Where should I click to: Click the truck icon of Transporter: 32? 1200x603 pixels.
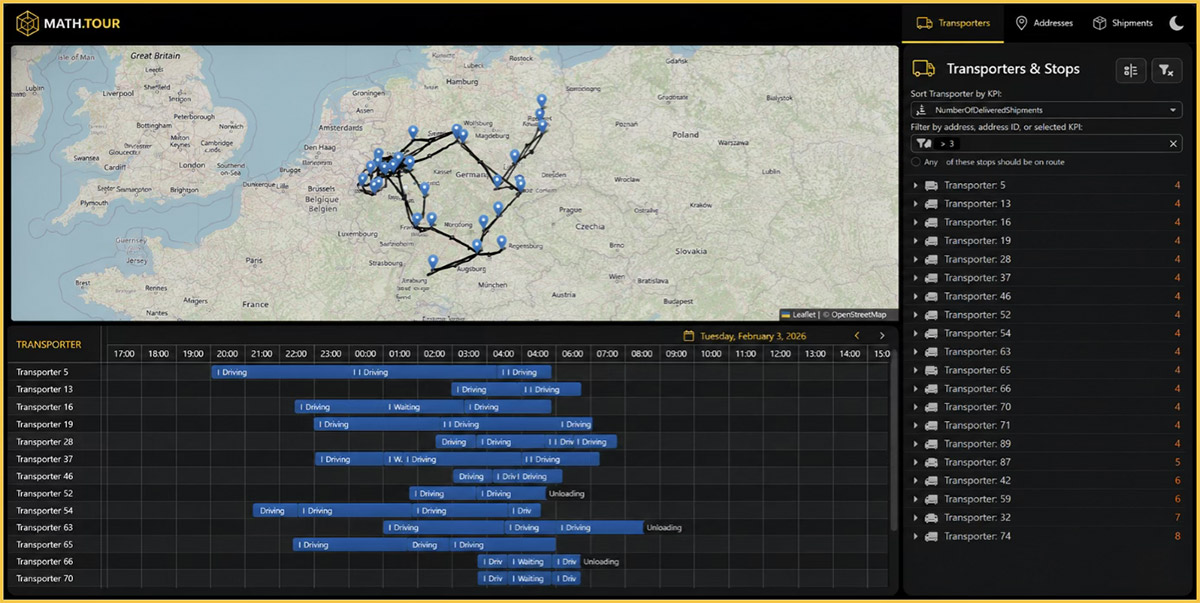[x=931, y=518]
